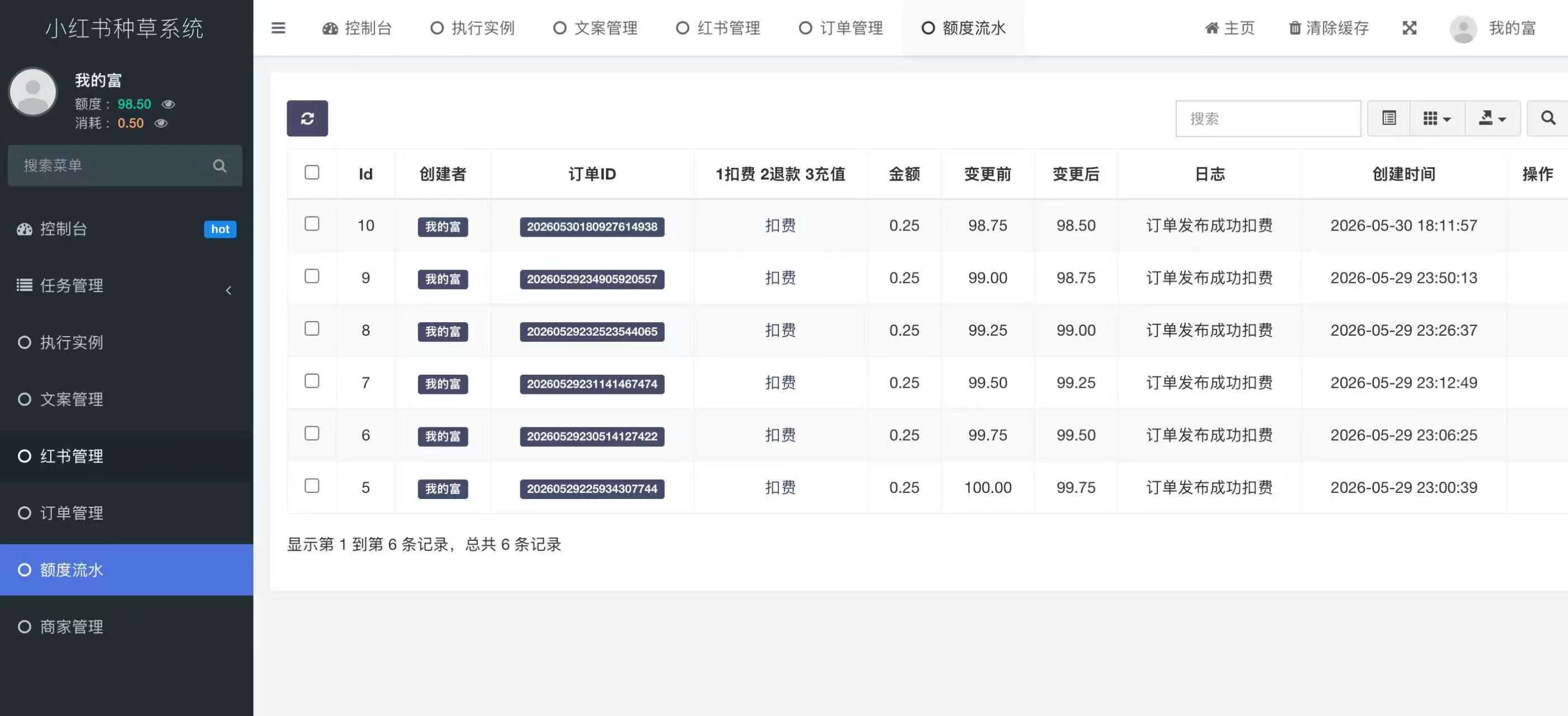Click the hot badge next to 控制台
1568x716 pixels.
[220, 229]
